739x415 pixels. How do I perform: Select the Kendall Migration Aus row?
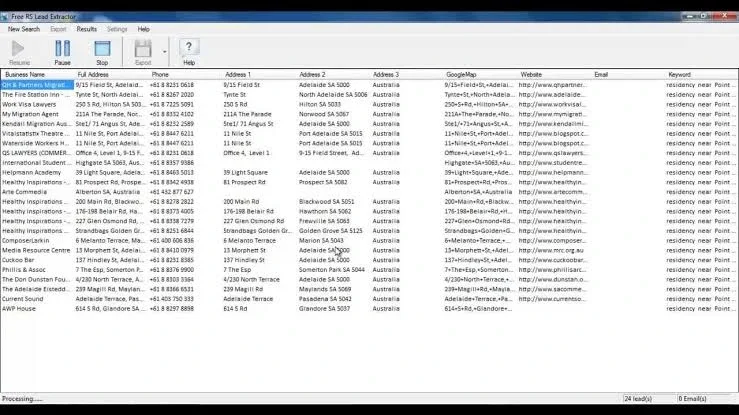pos(369,124)
